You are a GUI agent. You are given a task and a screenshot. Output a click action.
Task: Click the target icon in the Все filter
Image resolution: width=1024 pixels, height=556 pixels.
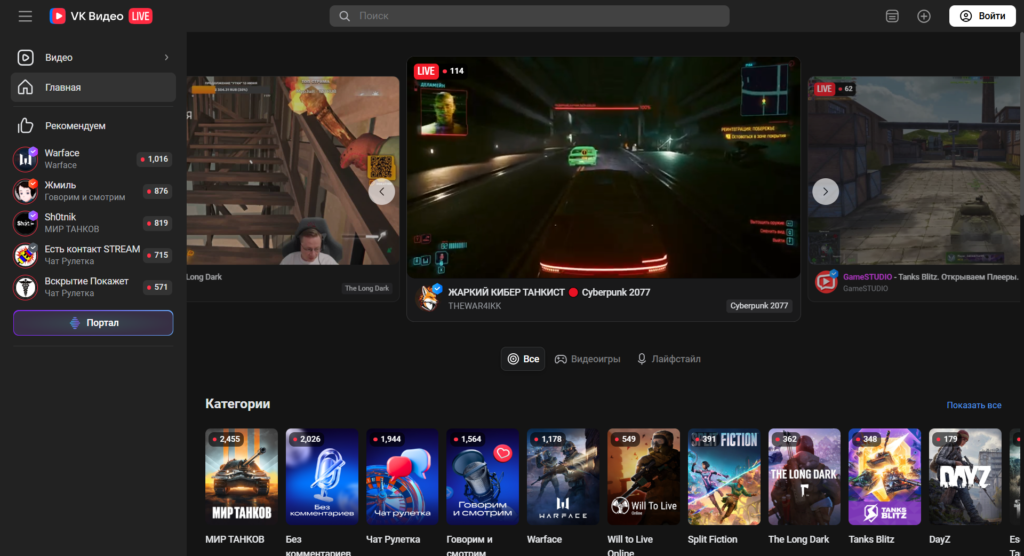pyautogui.click(x=513, y=359)
